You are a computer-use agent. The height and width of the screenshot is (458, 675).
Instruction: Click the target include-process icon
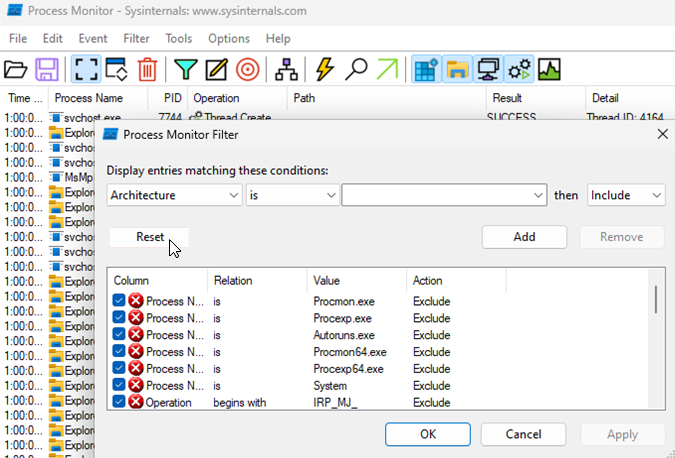click(x=247, y=69)
